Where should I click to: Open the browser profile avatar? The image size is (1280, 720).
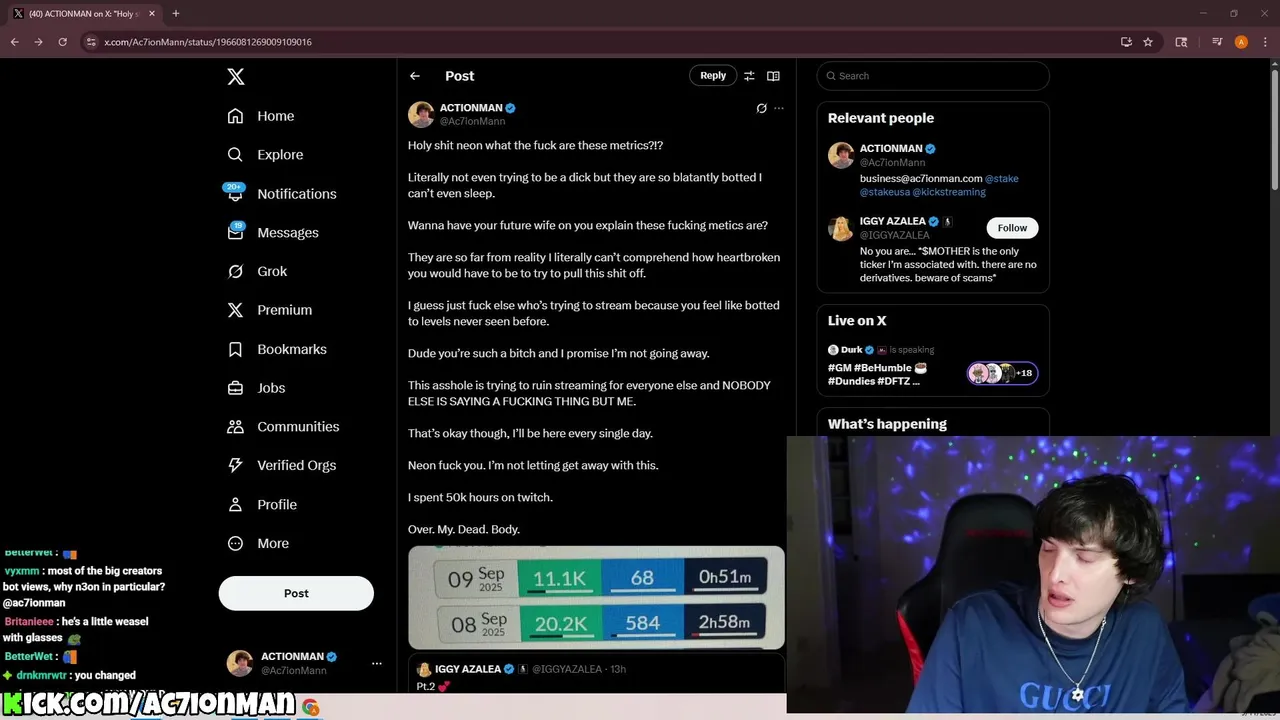[x=1241, y=42]
